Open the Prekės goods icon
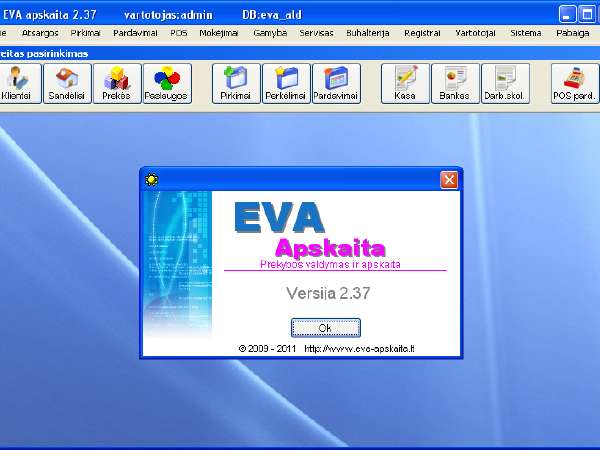This screenshot has height=450, width=600. (117, 84)
